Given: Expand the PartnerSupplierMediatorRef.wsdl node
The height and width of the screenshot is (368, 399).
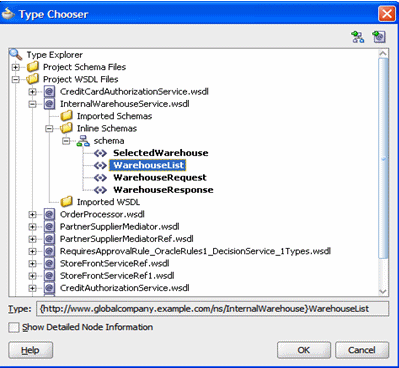Looking at the screenshot, I should 32,239.
